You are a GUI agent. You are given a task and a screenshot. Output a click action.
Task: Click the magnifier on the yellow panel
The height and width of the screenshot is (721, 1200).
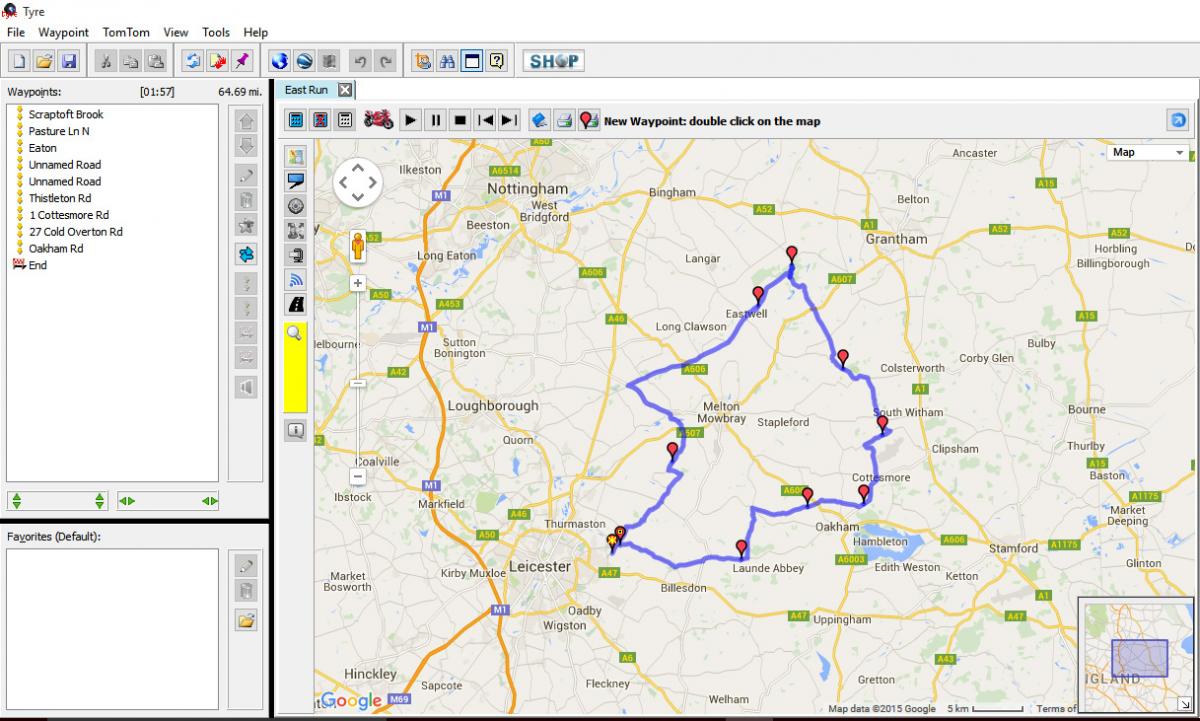pos(294,333)
